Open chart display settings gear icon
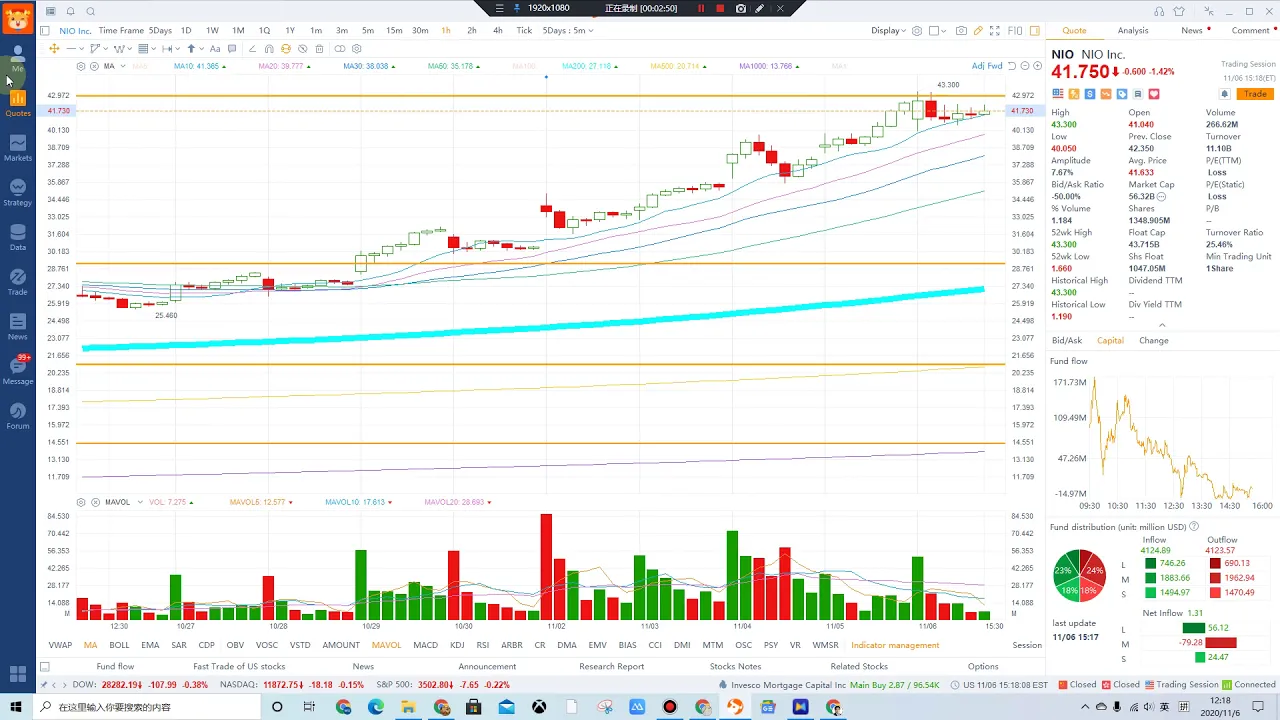 917,31
